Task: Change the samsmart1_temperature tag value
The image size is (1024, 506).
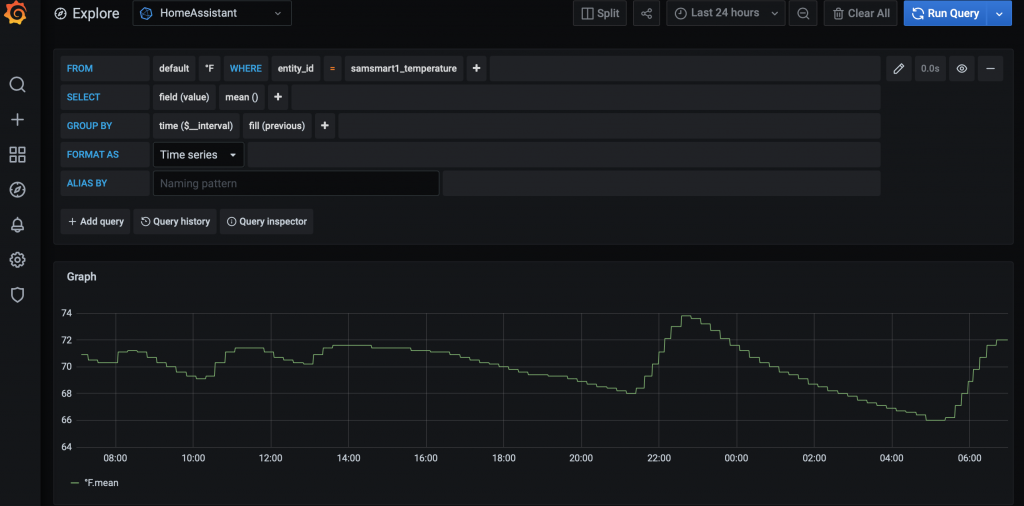Action: click(x=404, y=69)
